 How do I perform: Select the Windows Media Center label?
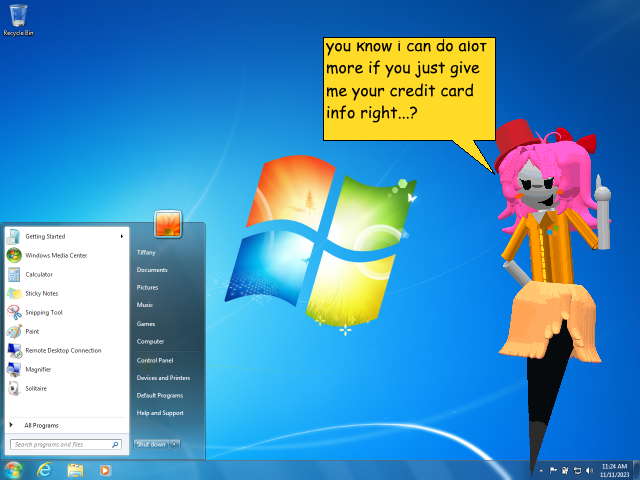[x=56, y=256]
